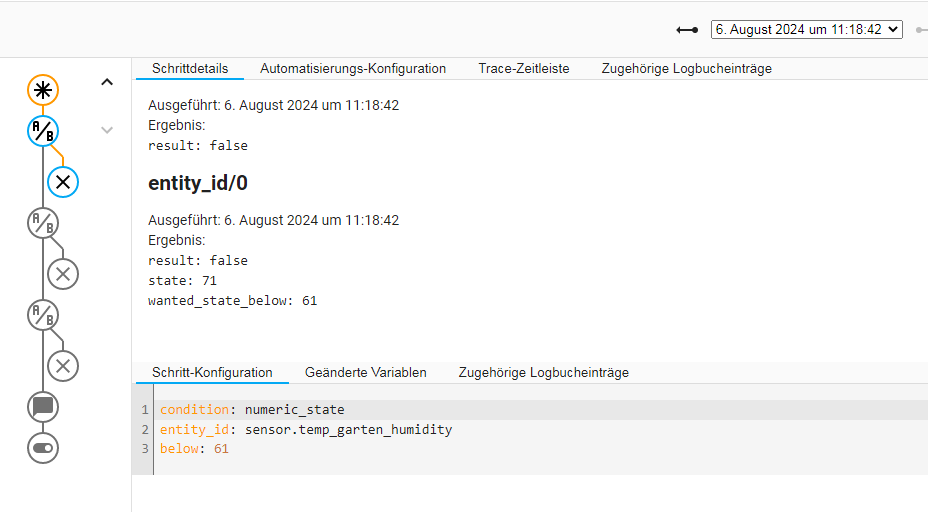
Task: Open lower Zugehörige Logbucheinträge tab
Action: pos(543,373)
